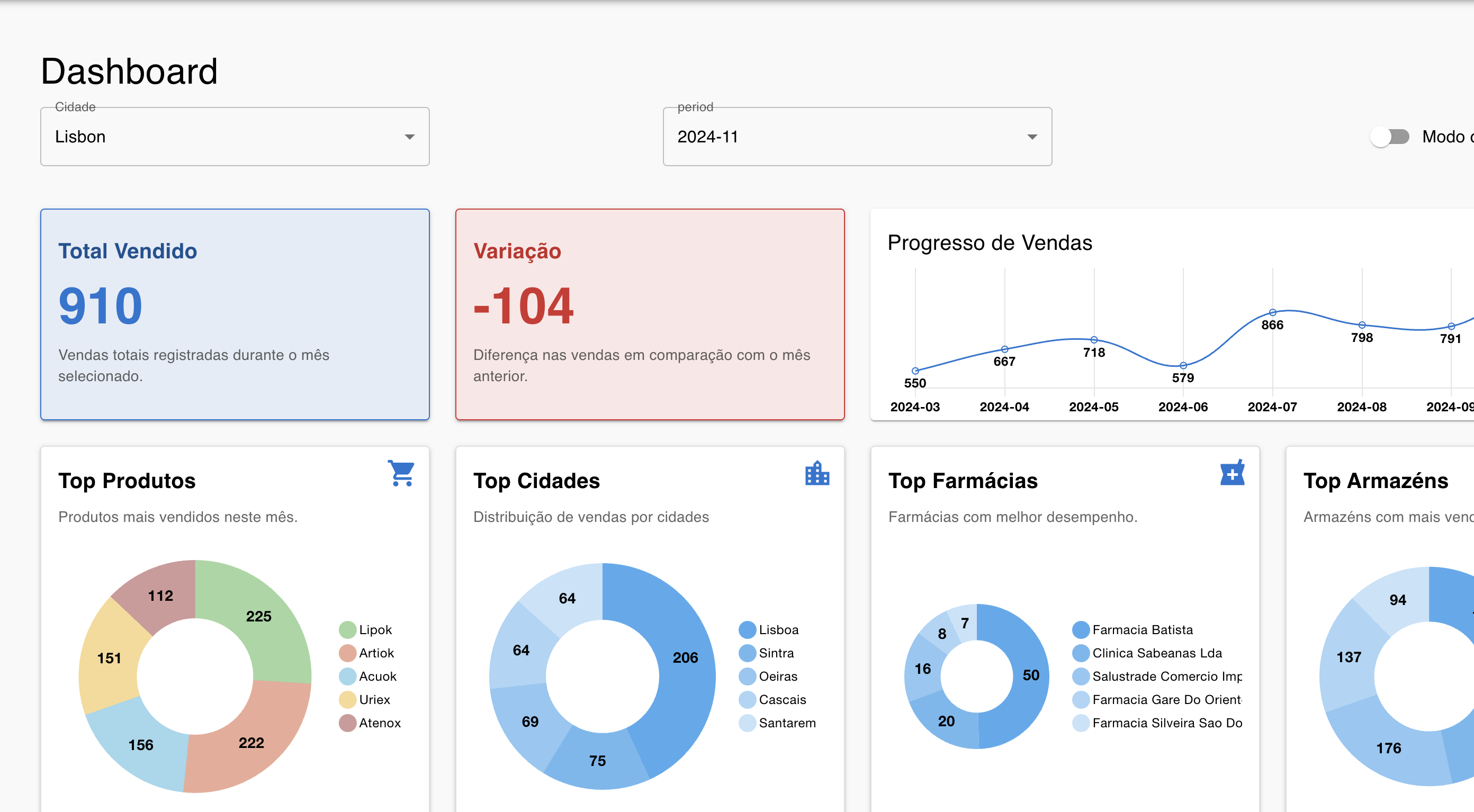Toggle the Modo switch

pyautogui.click(x=1390, y=137)
